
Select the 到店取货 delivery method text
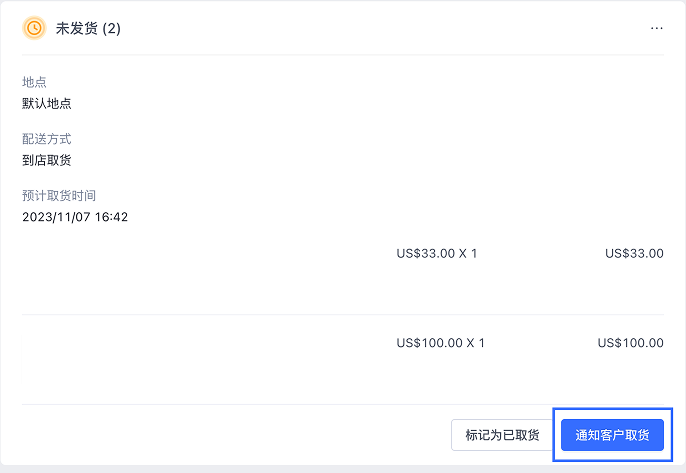coord(47,160)
